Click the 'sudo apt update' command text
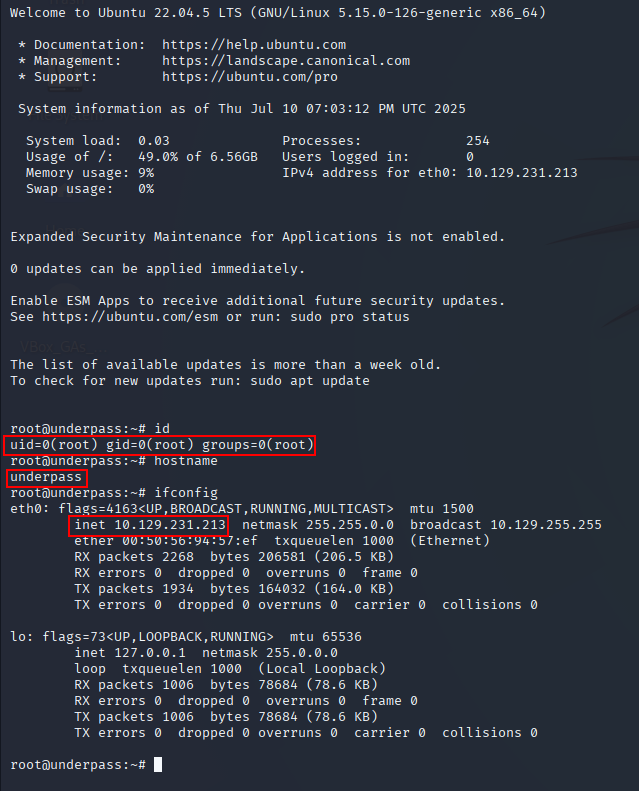 pos(310,381)
